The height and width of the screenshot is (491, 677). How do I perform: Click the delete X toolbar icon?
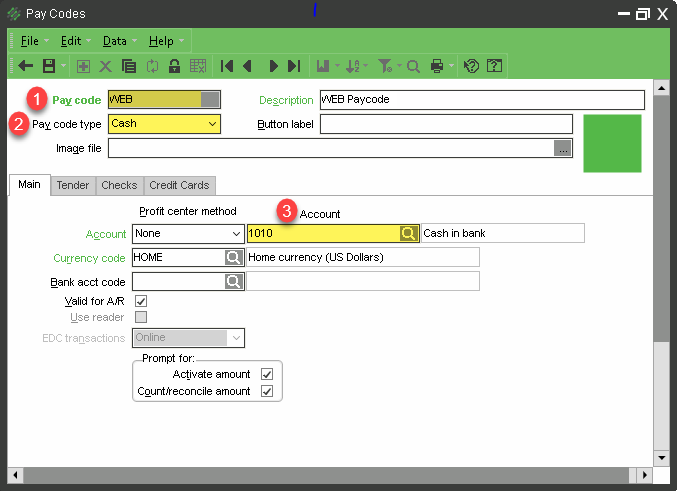[x=105, y=67]
